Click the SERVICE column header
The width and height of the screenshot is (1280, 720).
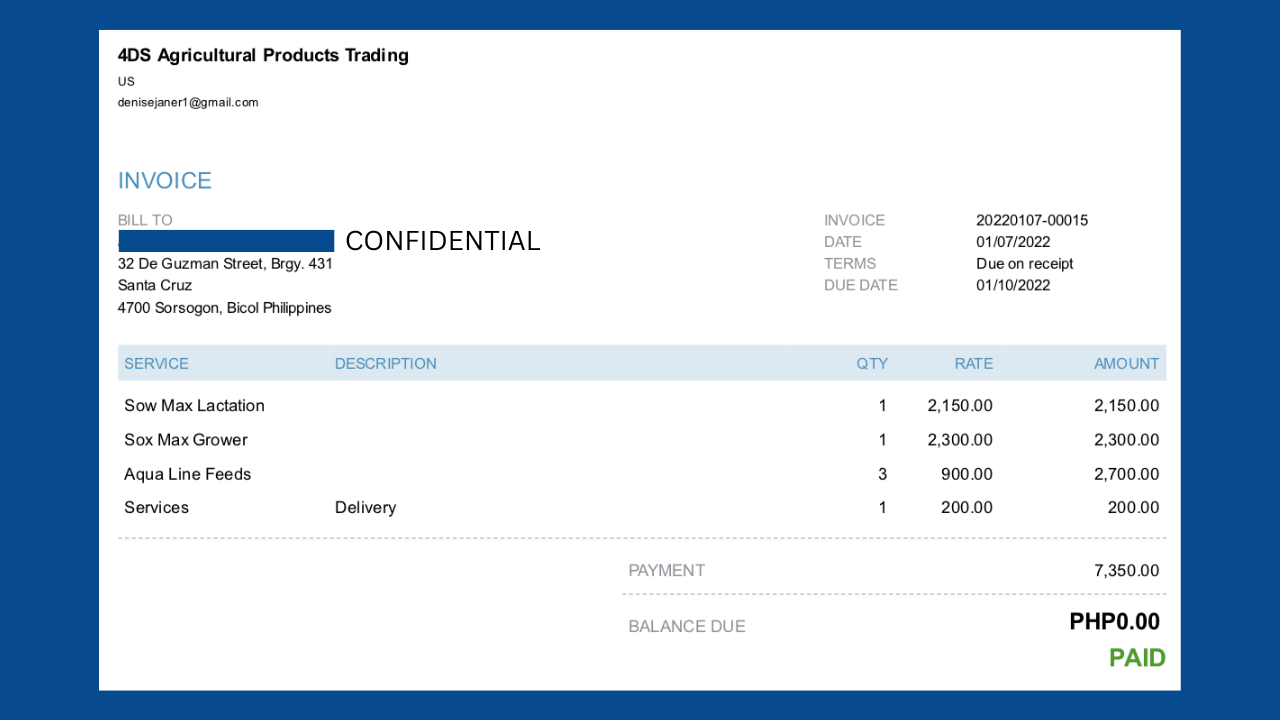(x=156, y=364)
